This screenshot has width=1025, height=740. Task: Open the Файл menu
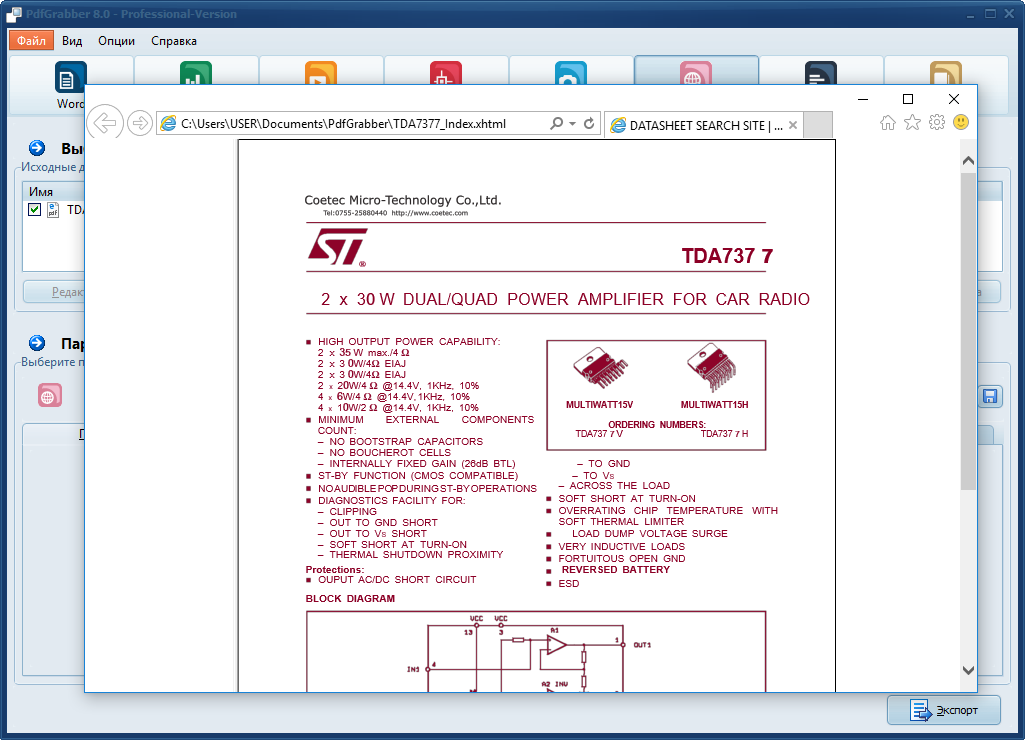31,41
